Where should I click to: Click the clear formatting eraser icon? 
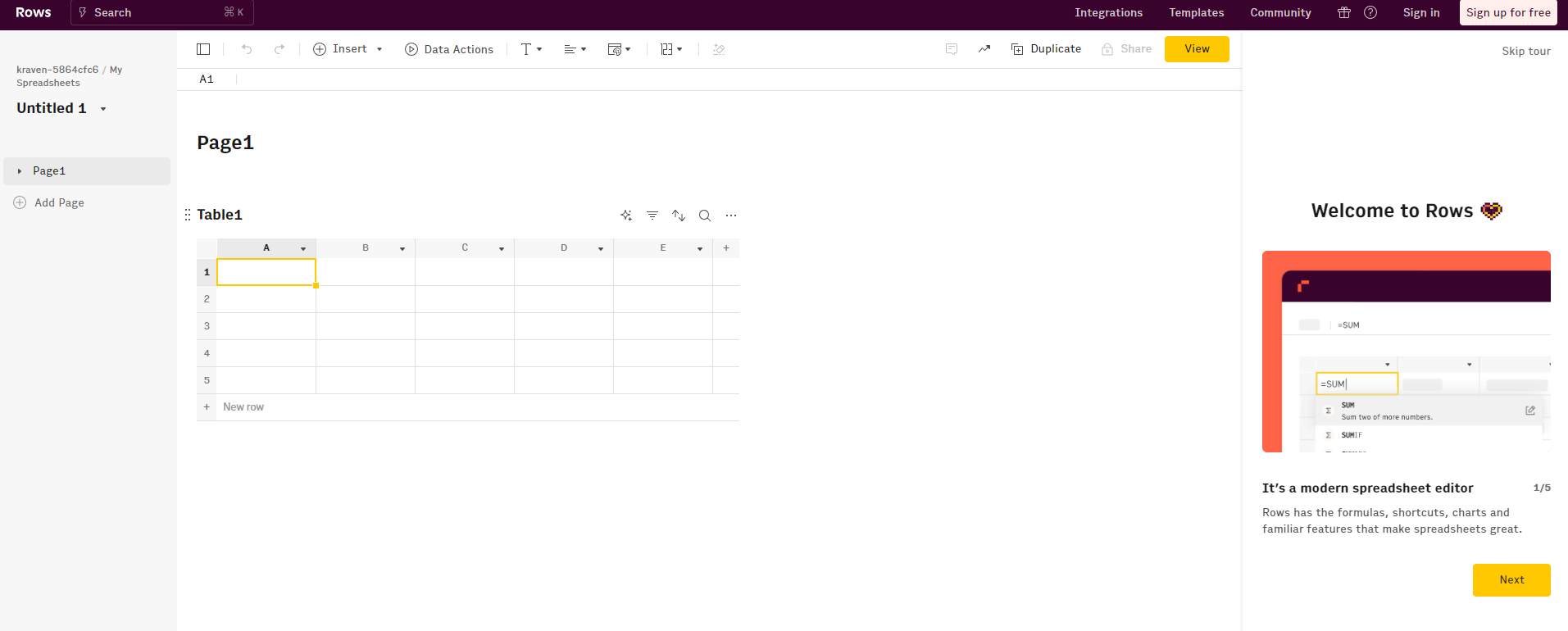tap(719, 49)
